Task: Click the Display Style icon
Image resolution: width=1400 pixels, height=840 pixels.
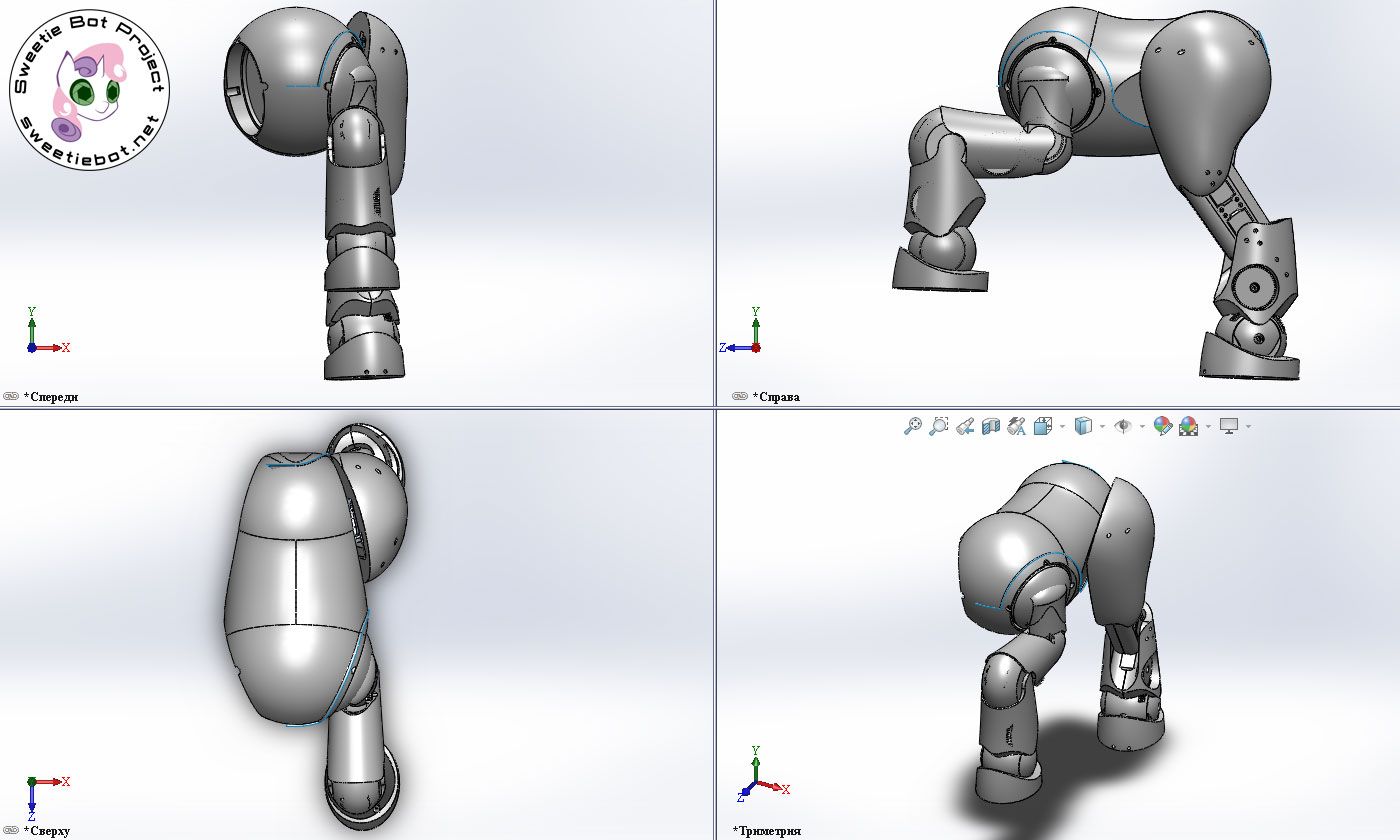Action: click(1083, 426)
